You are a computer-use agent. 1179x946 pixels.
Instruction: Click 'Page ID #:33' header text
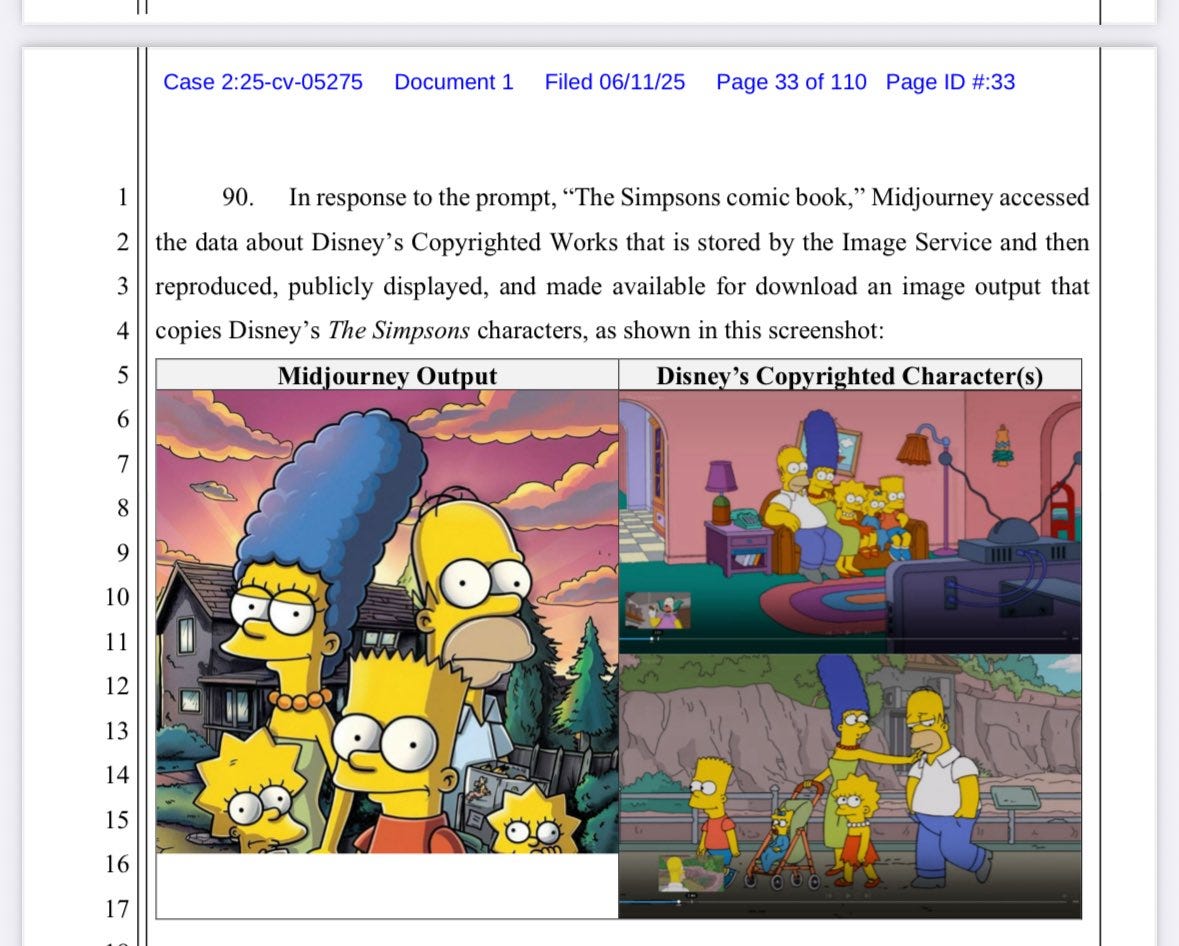pos(950,82)
